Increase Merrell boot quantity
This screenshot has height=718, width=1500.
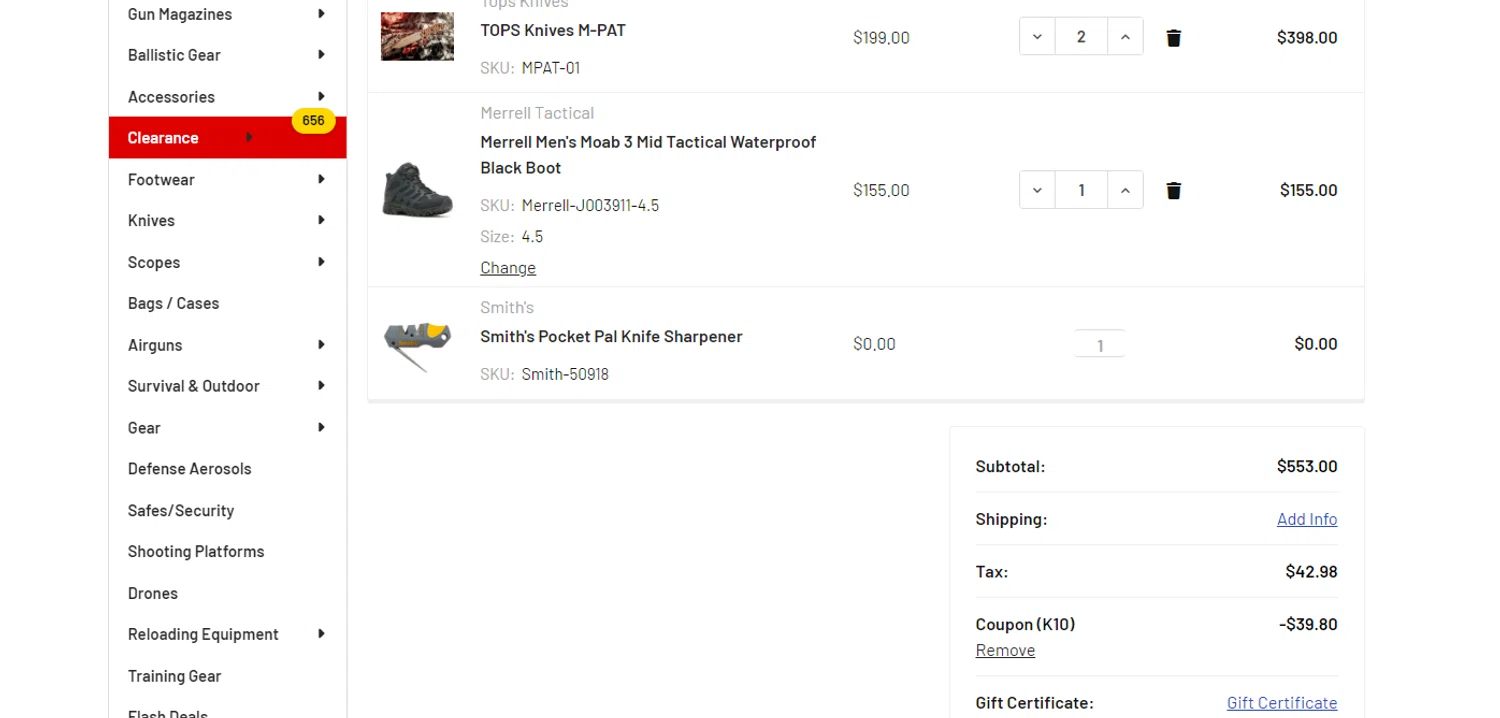point(1125,190)
